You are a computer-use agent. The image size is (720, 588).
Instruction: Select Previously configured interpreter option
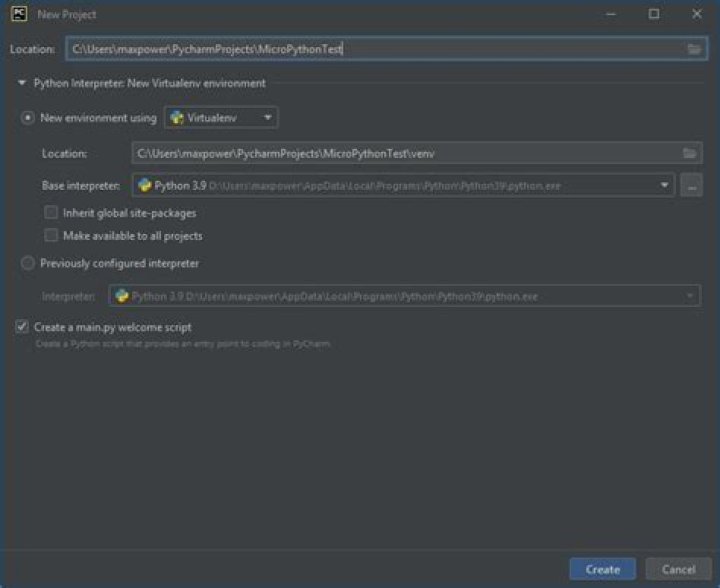[28, 264]
